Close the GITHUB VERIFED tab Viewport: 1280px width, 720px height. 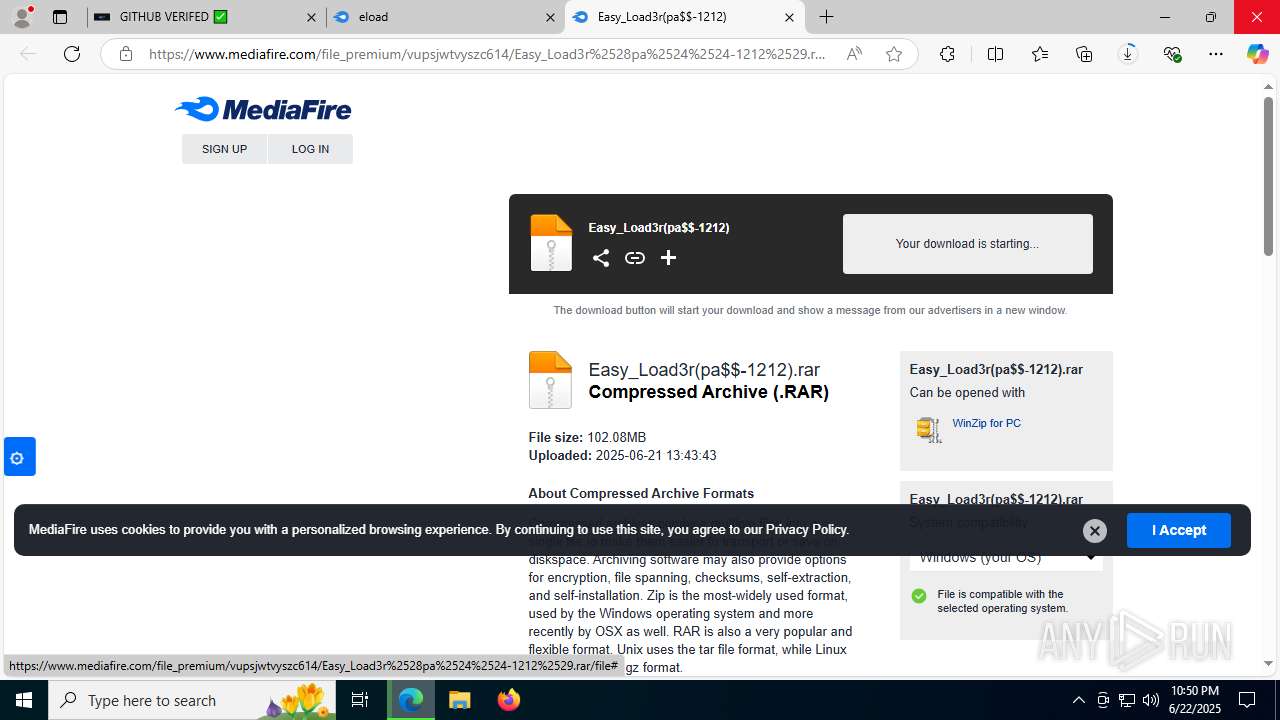click(311, 17)
